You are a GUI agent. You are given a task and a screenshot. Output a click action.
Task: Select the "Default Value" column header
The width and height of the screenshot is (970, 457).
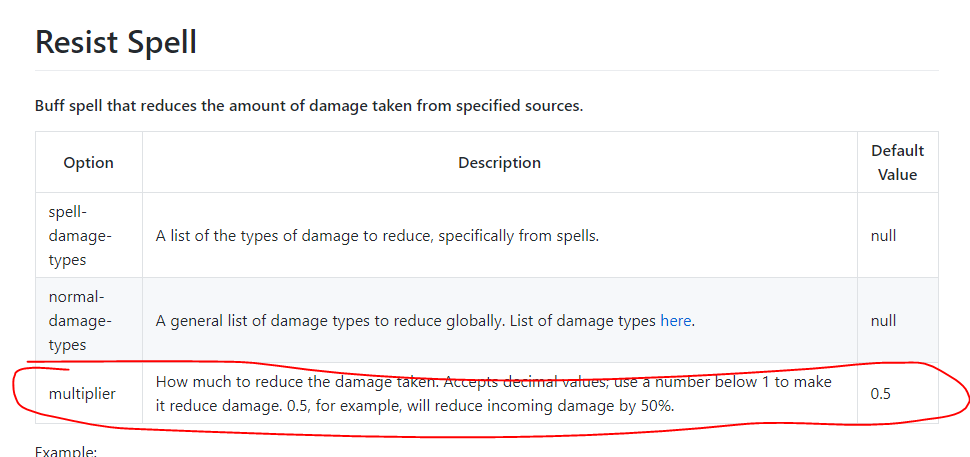897,162
